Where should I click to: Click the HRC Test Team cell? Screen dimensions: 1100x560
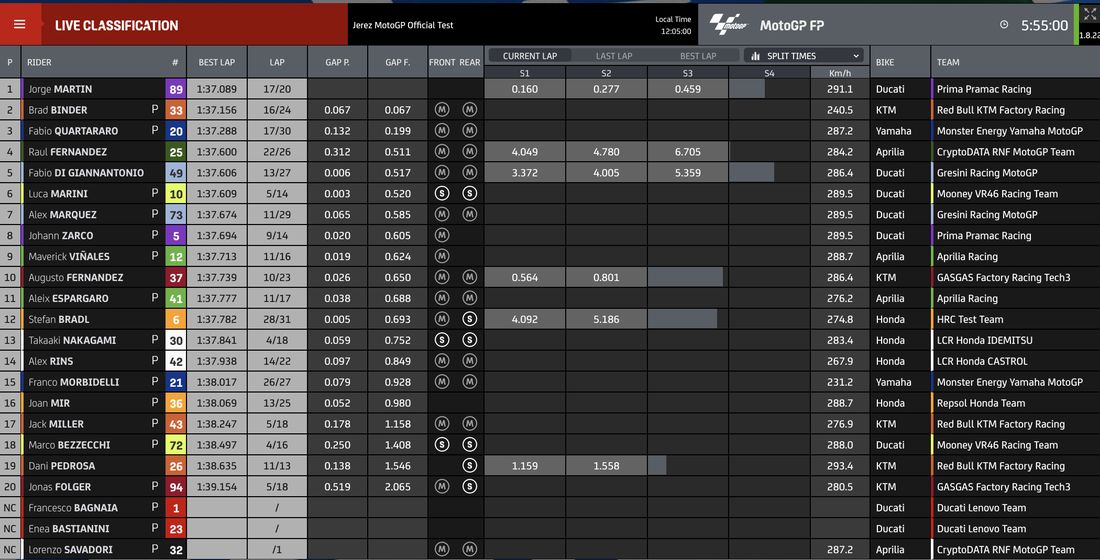pos(970,319)
